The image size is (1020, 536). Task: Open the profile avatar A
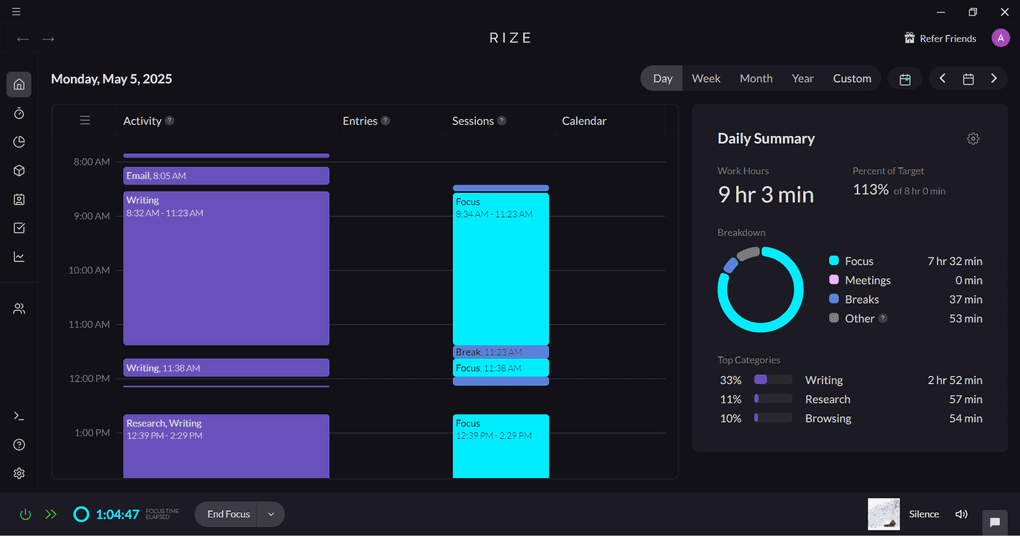[1000, 38]
